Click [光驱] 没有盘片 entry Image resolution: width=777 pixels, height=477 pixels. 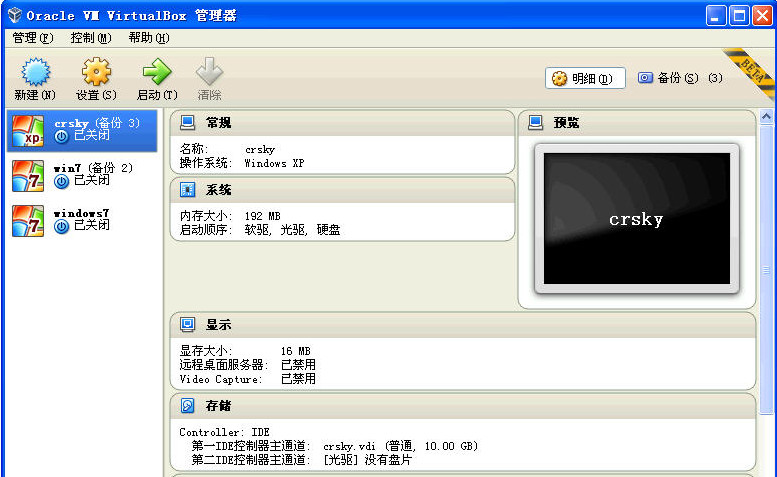pos(368,460)
